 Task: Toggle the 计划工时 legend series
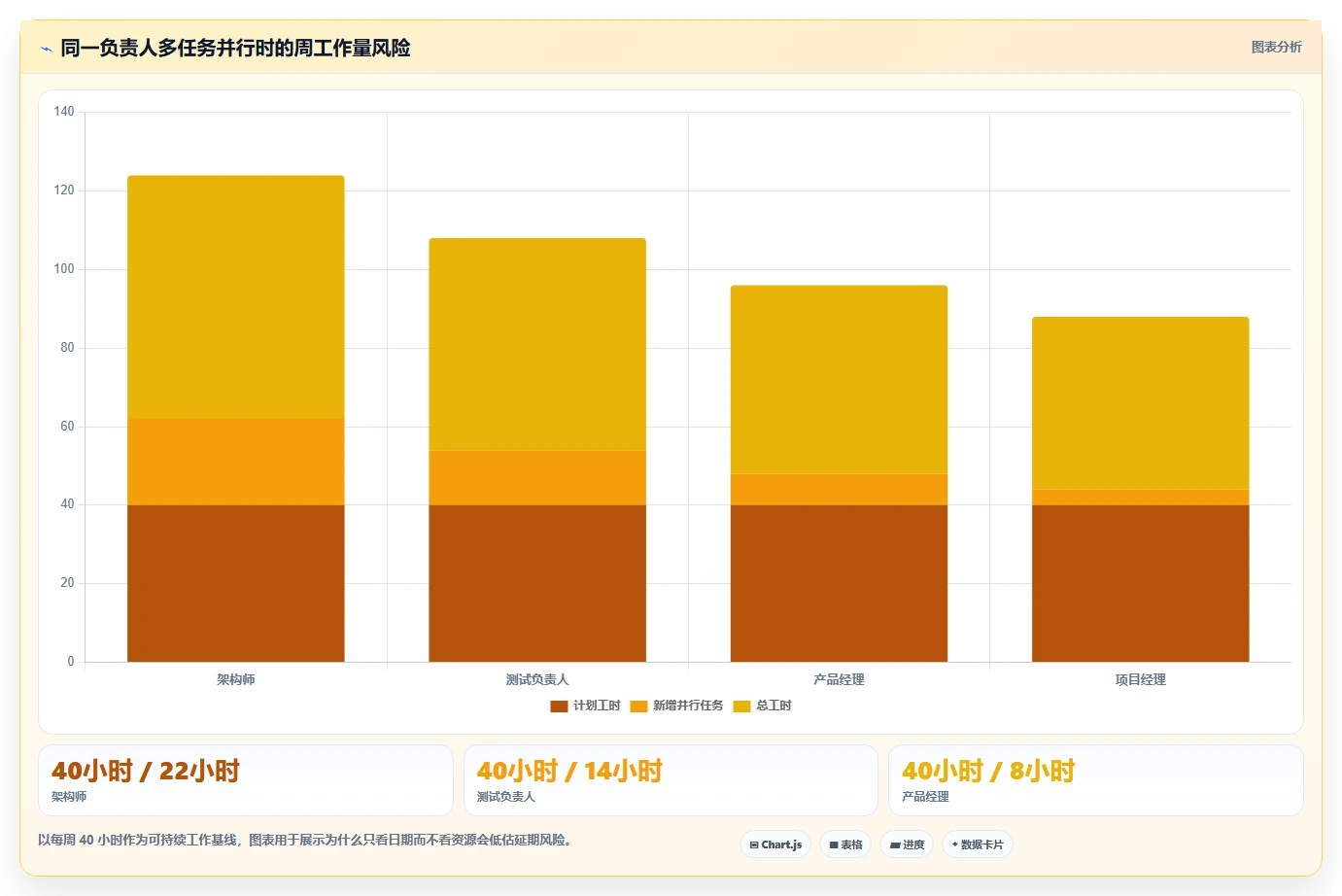pyautogui.click(x=585, y=706)
